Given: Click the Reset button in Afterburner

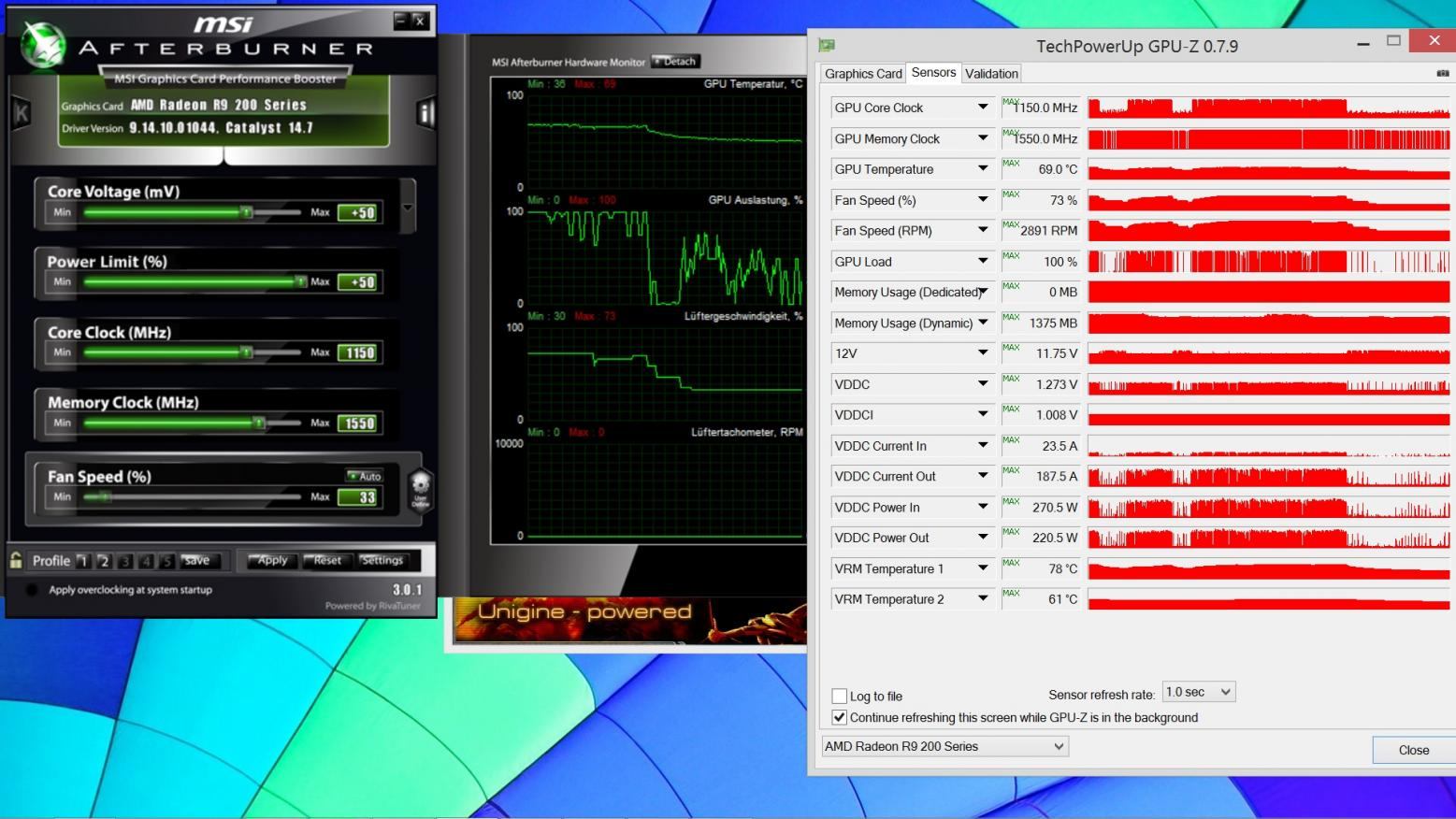Looking at the screenshot, I should point(327,560).
